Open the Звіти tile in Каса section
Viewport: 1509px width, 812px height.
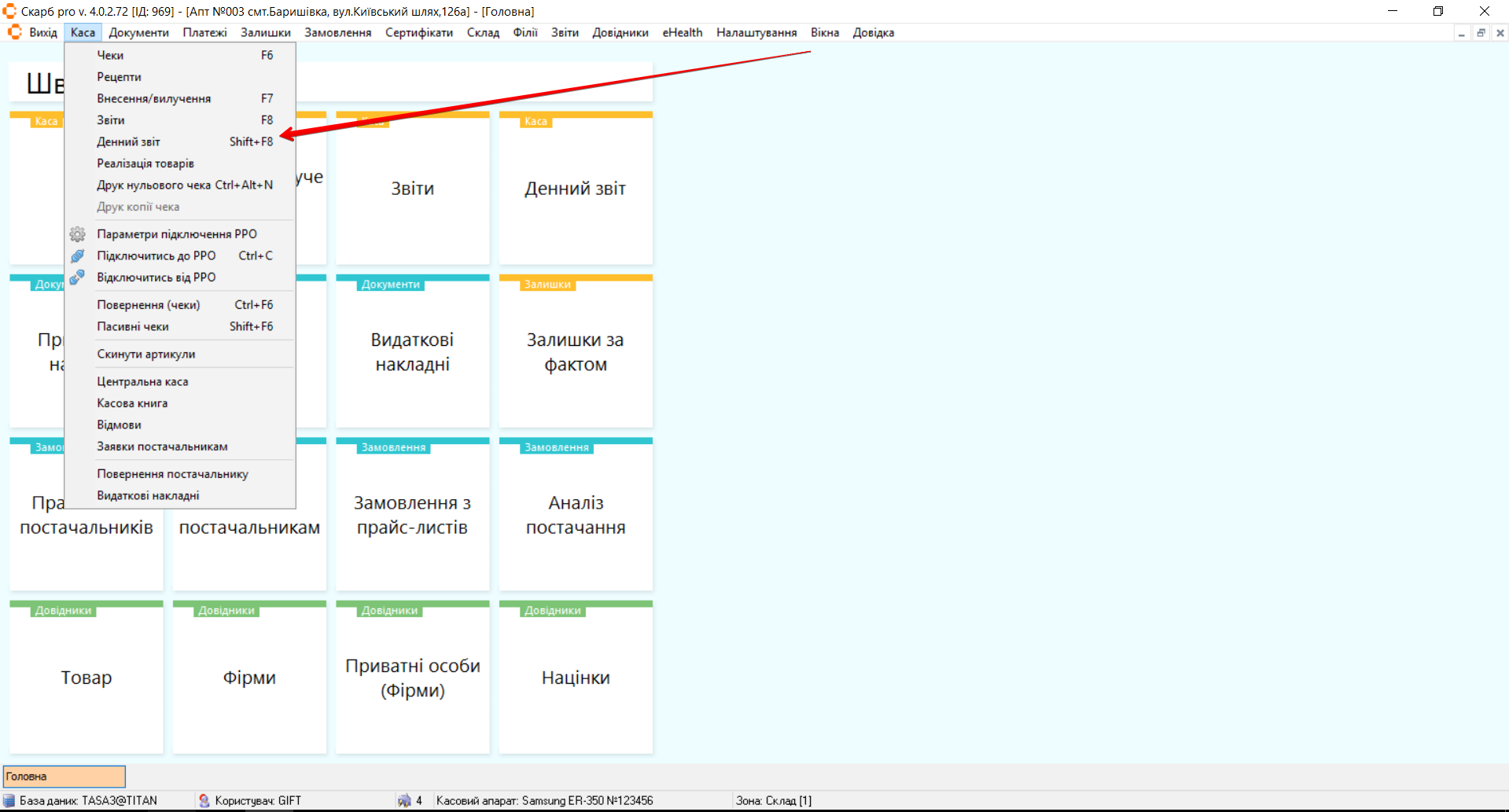[x=412, y=189]
